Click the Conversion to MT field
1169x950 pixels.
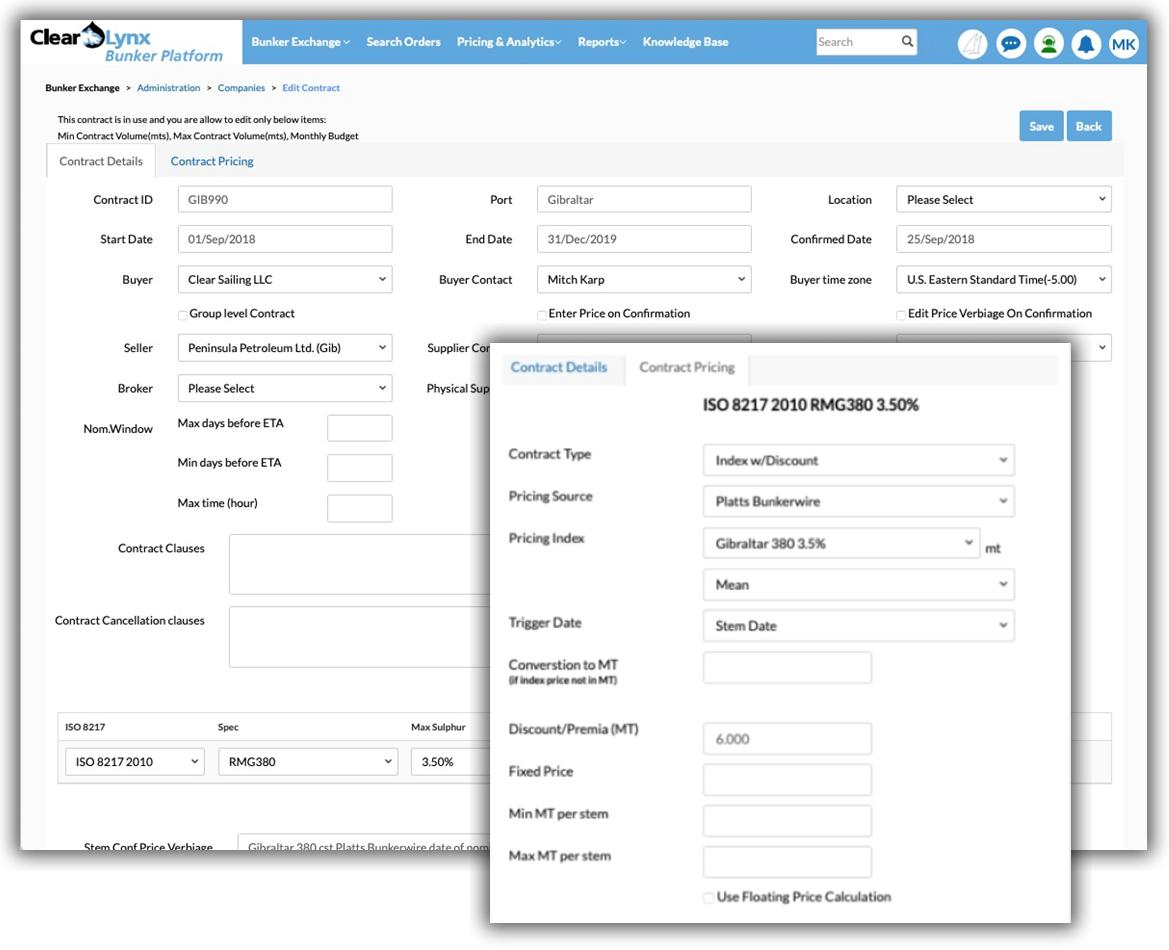787,667
